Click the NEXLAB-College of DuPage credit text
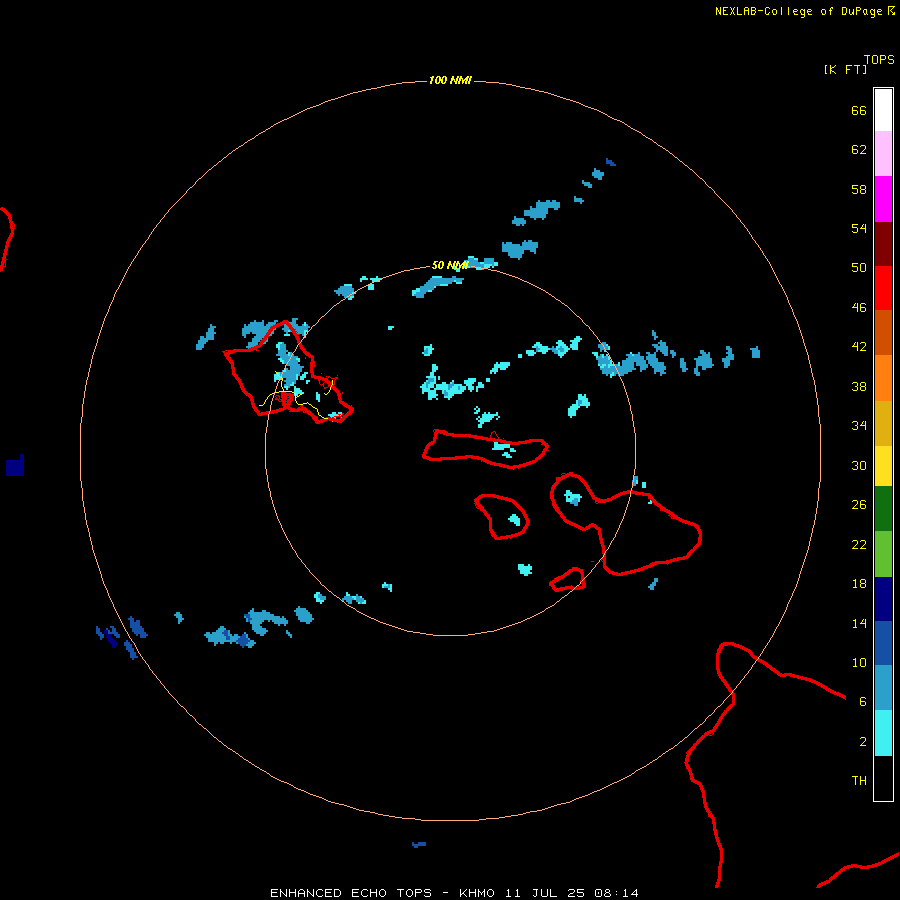 (x=798, y=11)
